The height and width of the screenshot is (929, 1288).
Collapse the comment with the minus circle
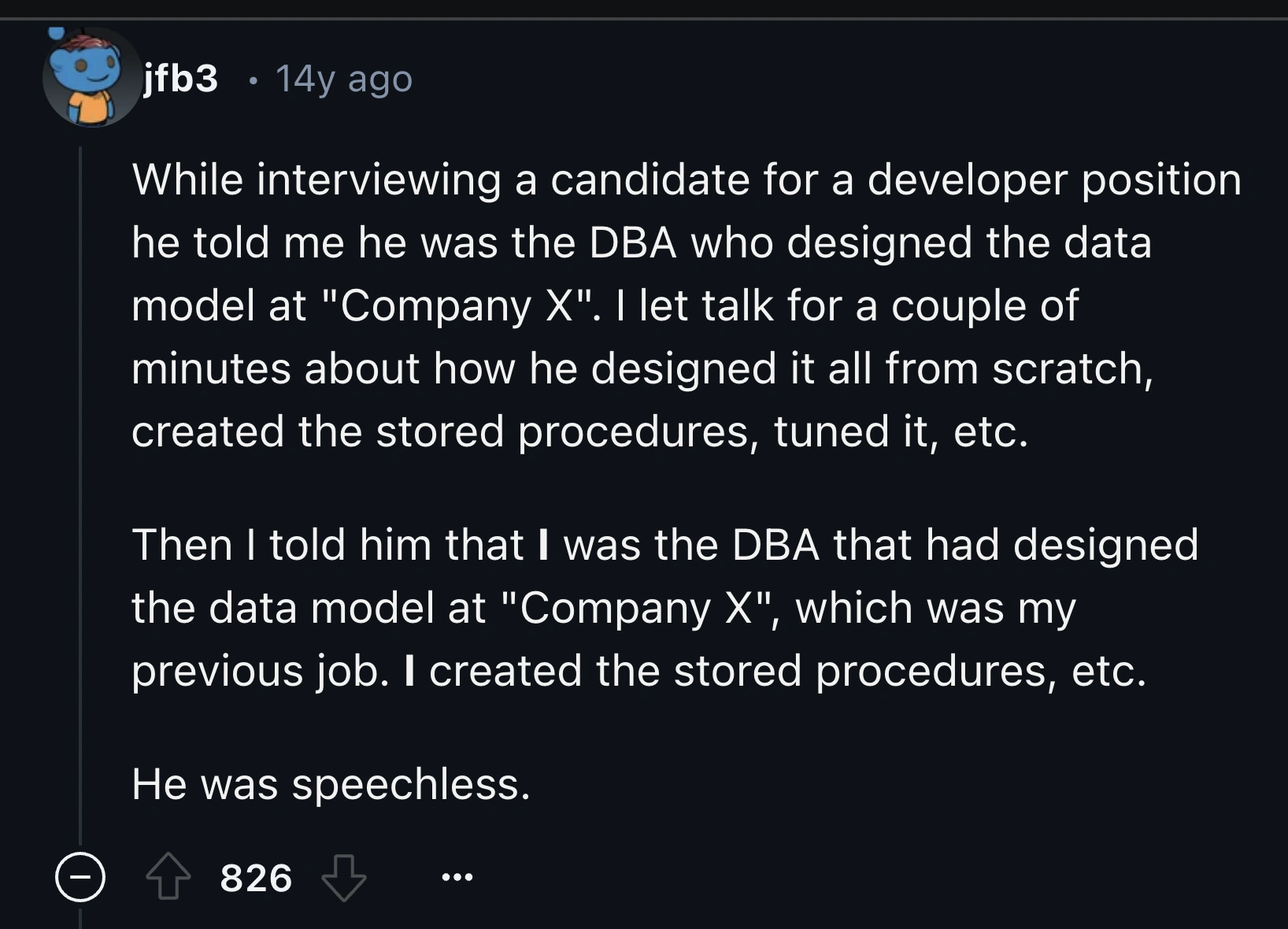click(x=80, y=877)
